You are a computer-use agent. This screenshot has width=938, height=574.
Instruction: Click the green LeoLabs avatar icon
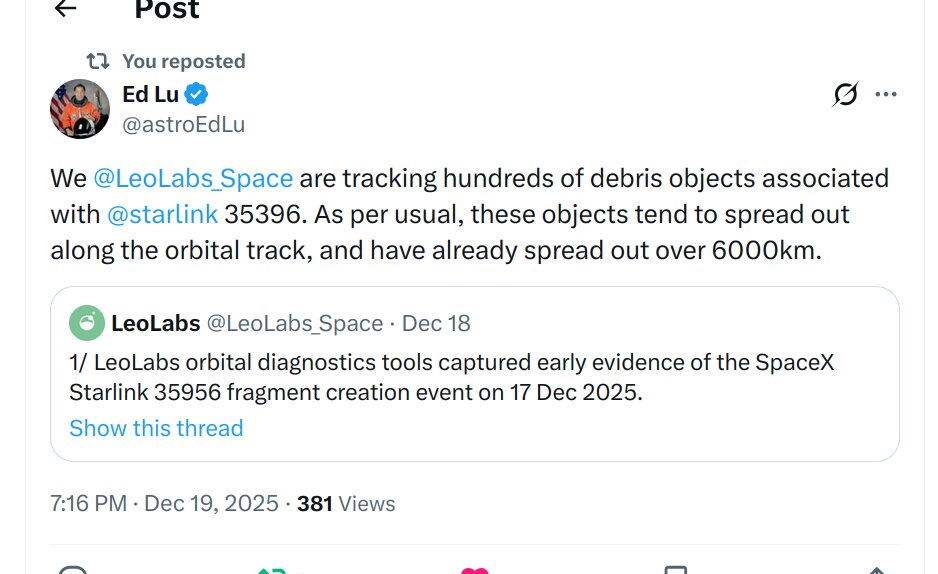(x=87, y=323)
